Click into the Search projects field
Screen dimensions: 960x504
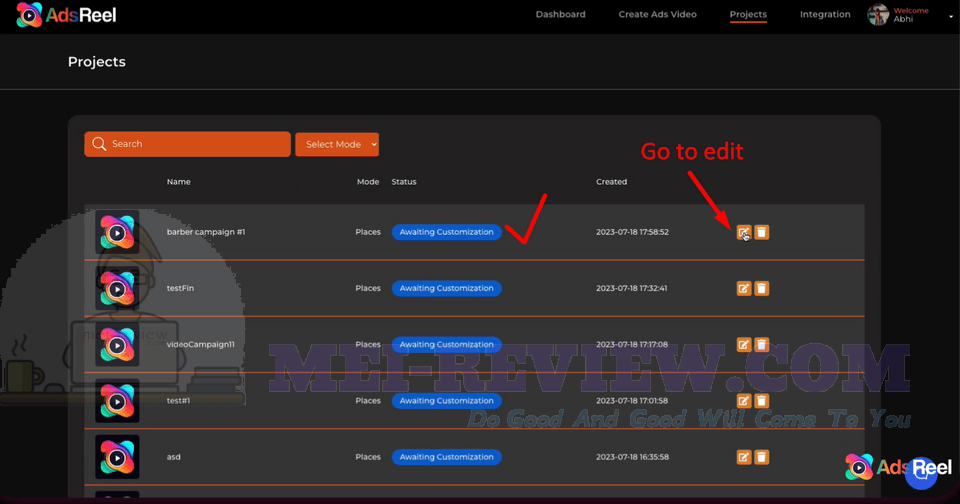coord(187,144)
